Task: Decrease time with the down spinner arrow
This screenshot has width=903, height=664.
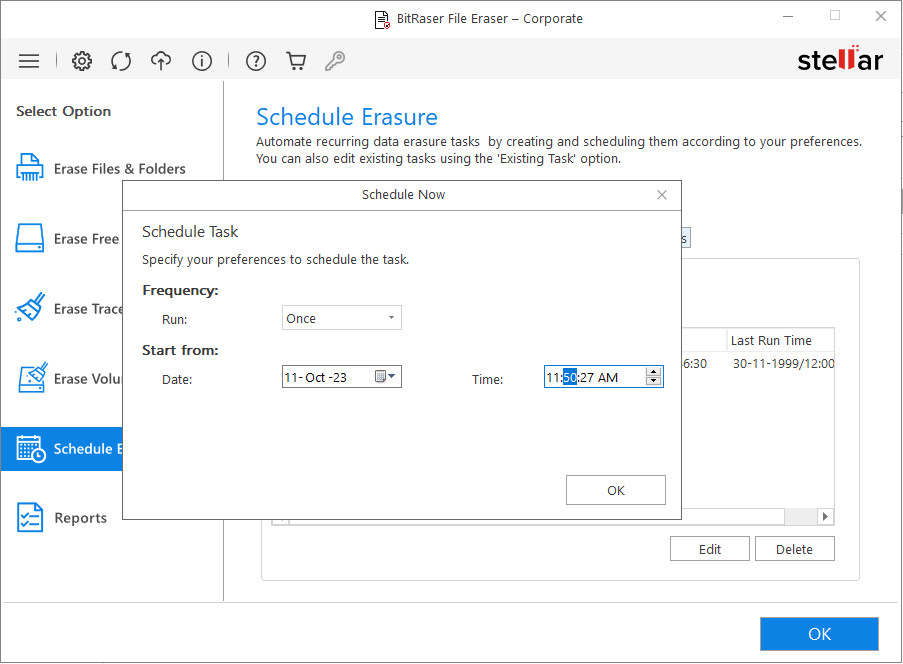Action: click(653, 381)
